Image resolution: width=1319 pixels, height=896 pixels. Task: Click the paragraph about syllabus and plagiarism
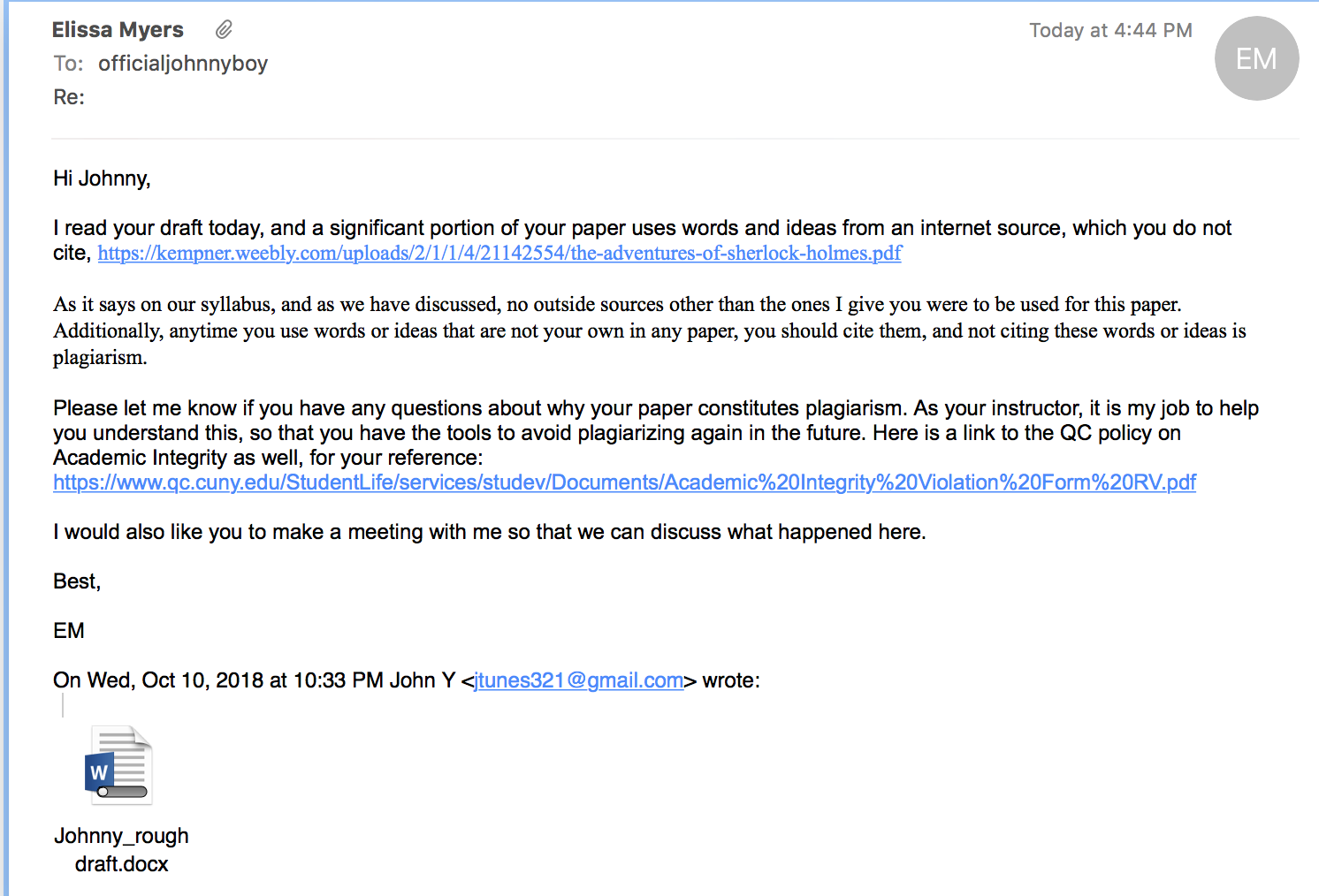650,330
